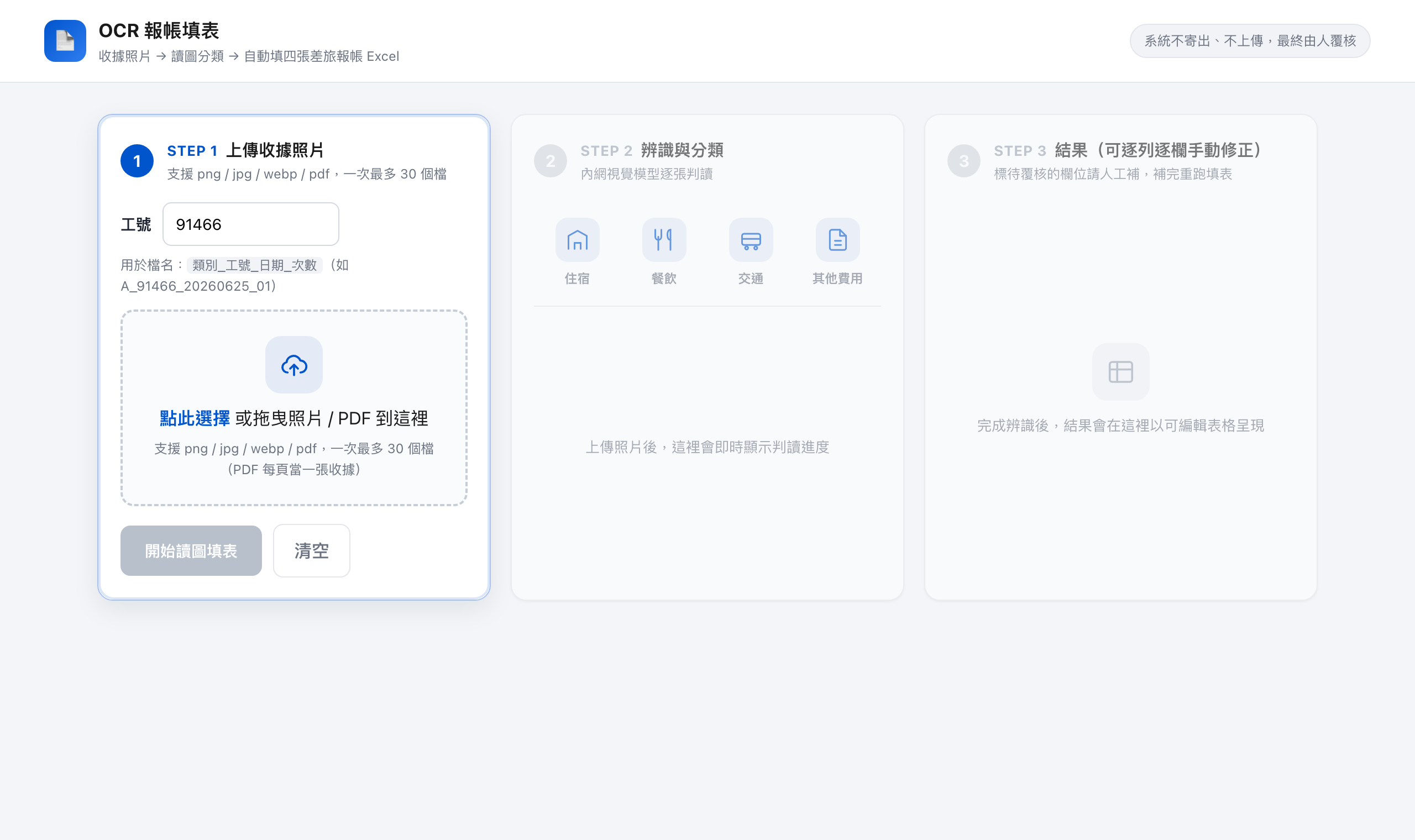Click the 類別_工號_日期_次數 filename pattern chip
This screenshot has height=840, width=1415.
click(255, 265)
